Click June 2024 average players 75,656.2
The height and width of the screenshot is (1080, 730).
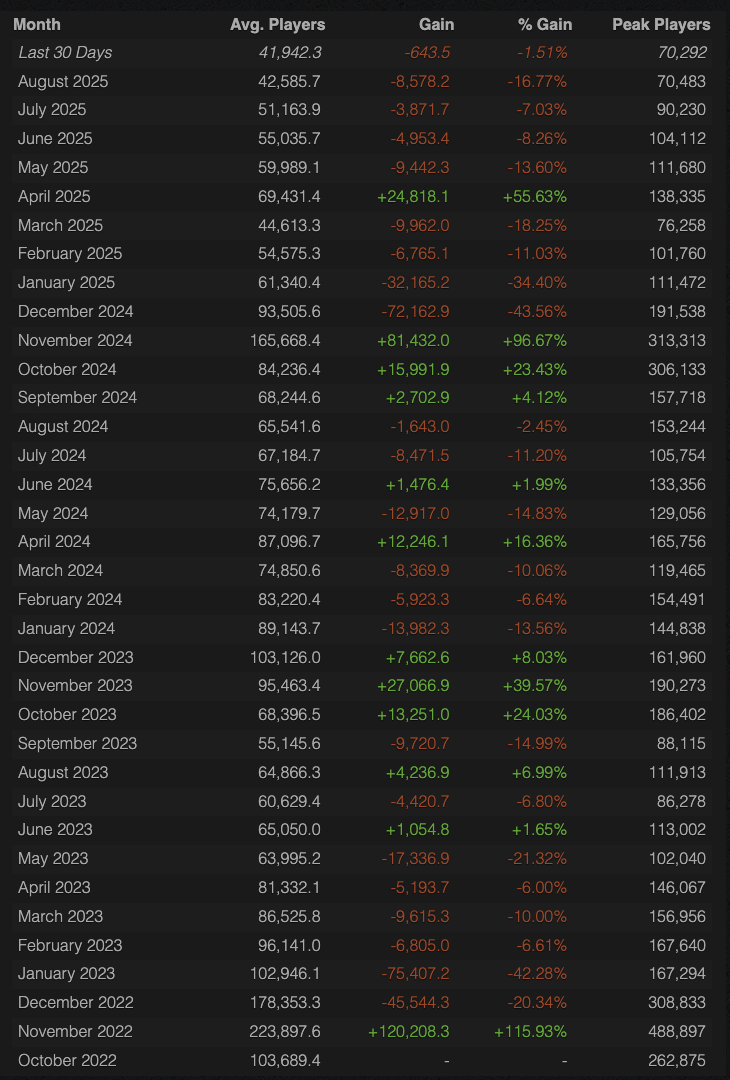pos(289,484)
